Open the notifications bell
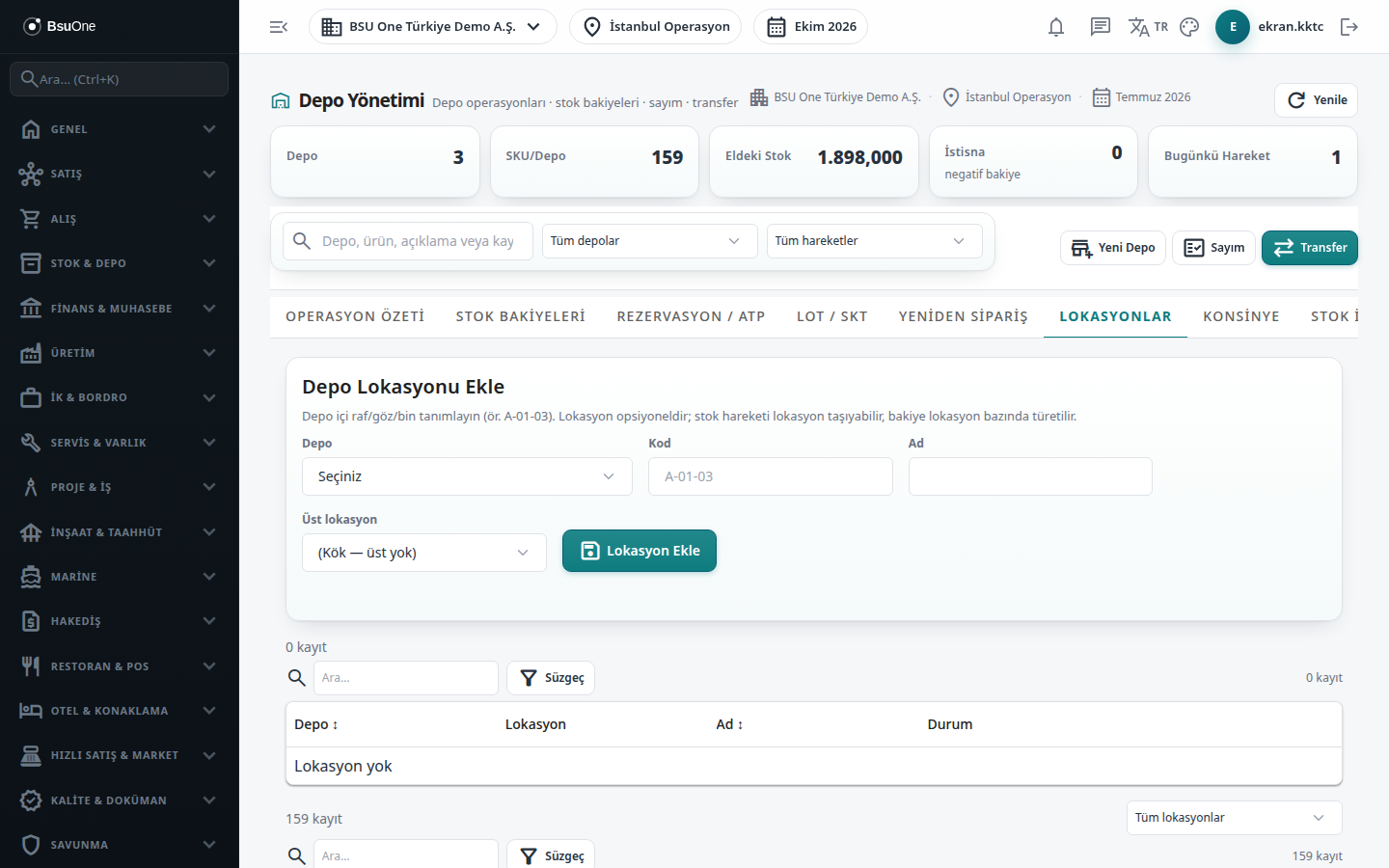 [1056, 27]
